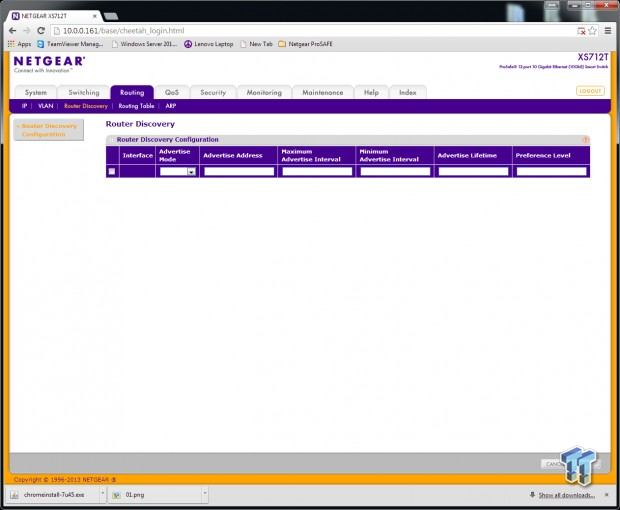Open the Chrome menu hamburger icon
The image size is (620, 510).
point(608,31)
